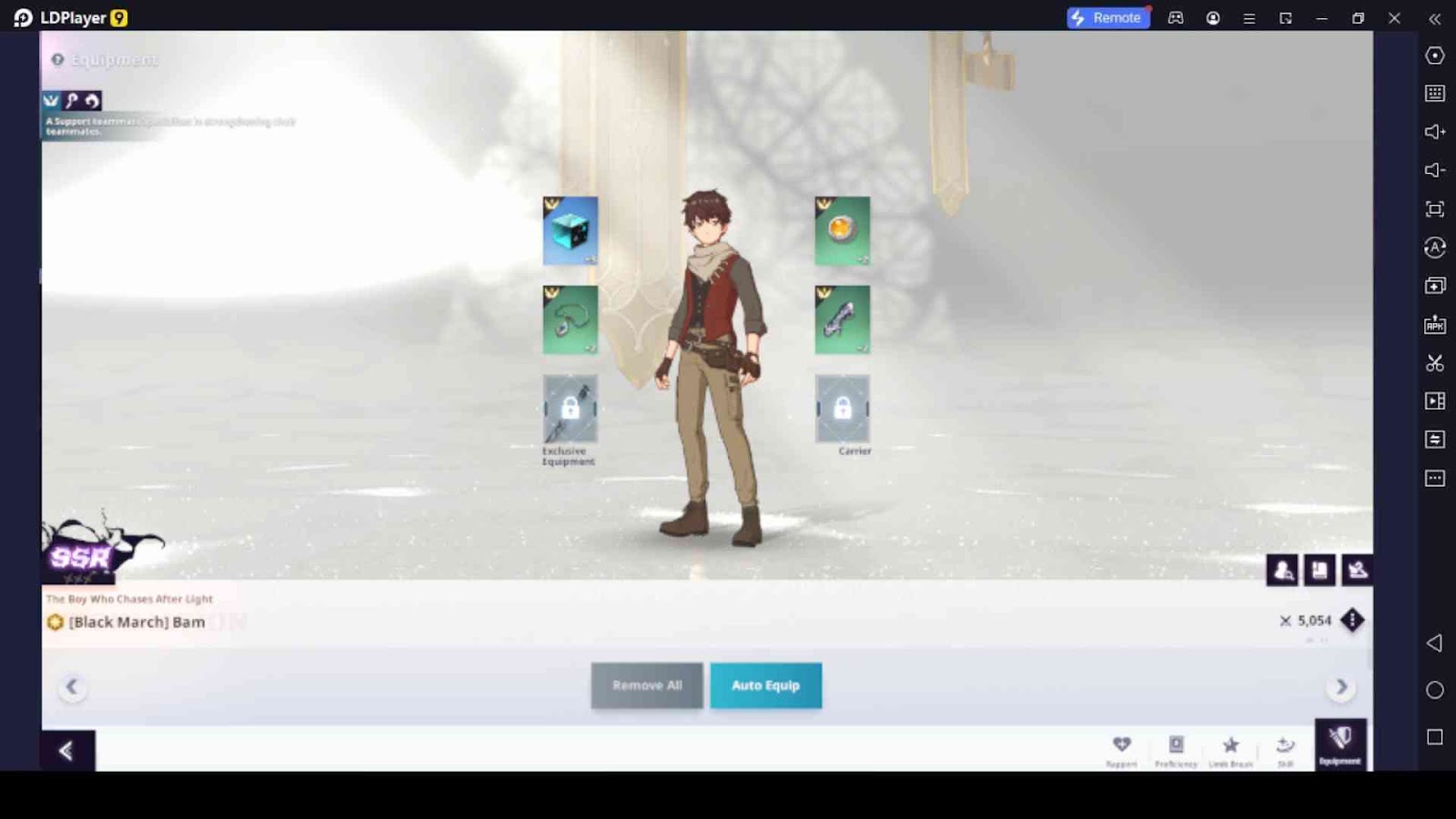The width and height of the screenshot is (1456, 819).
Task: Toggle LDPlayer fullscreen icon
Action: 1435,209
